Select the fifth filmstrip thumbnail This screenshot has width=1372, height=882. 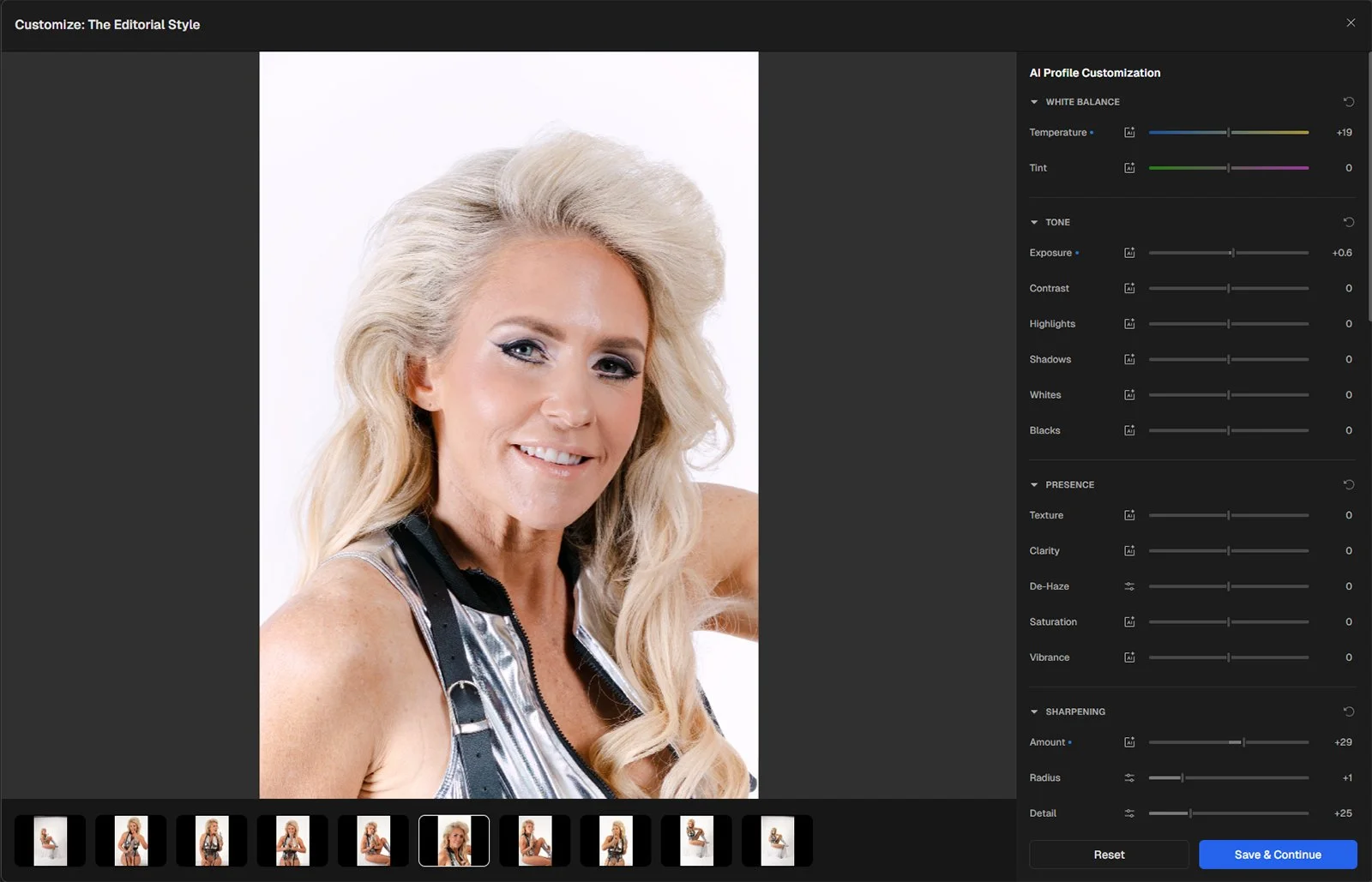[x=373, y=841]
